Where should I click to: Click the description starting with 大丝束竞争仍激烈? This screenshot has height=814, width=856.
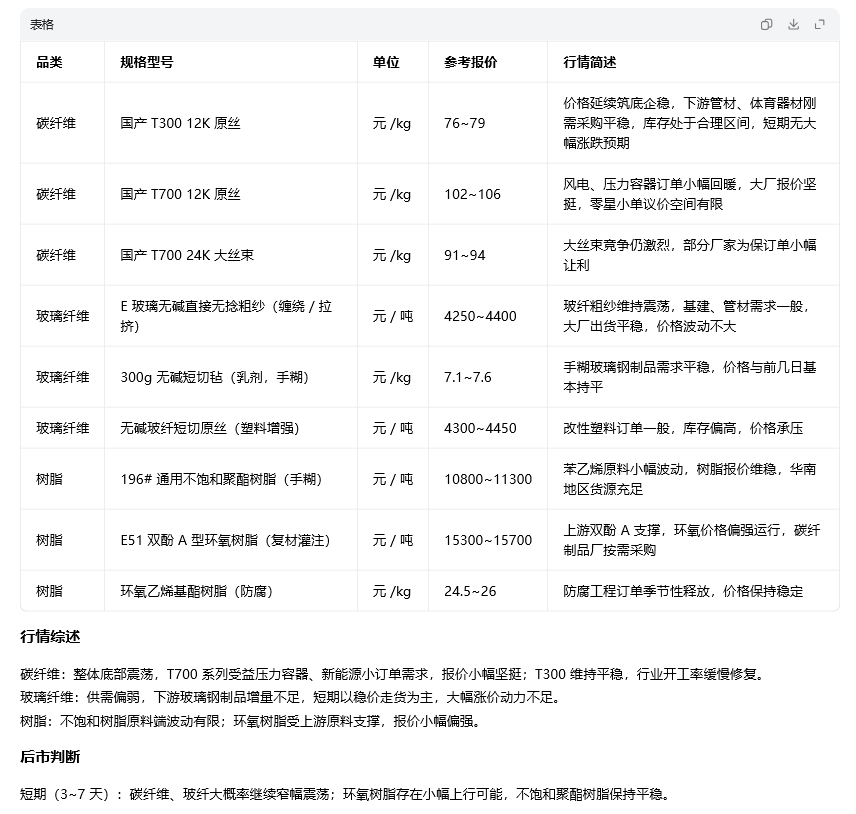coord(689,256)
